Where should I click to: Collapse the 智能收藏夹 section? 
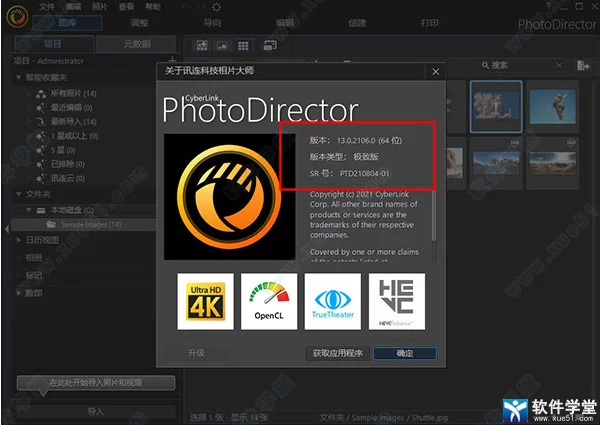coord(18,77)
